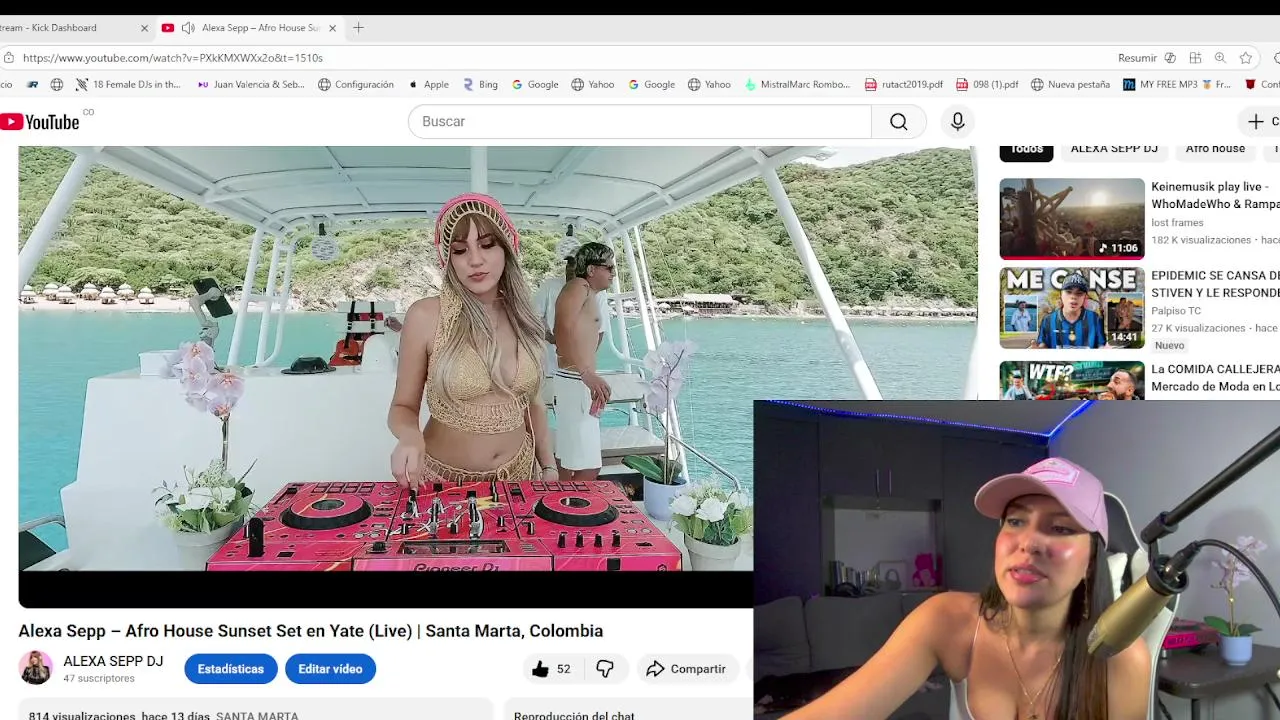The height and width of the screenshot is (720, 1280).
Task: Click the Estadísticas button
Action: point(231,669)
